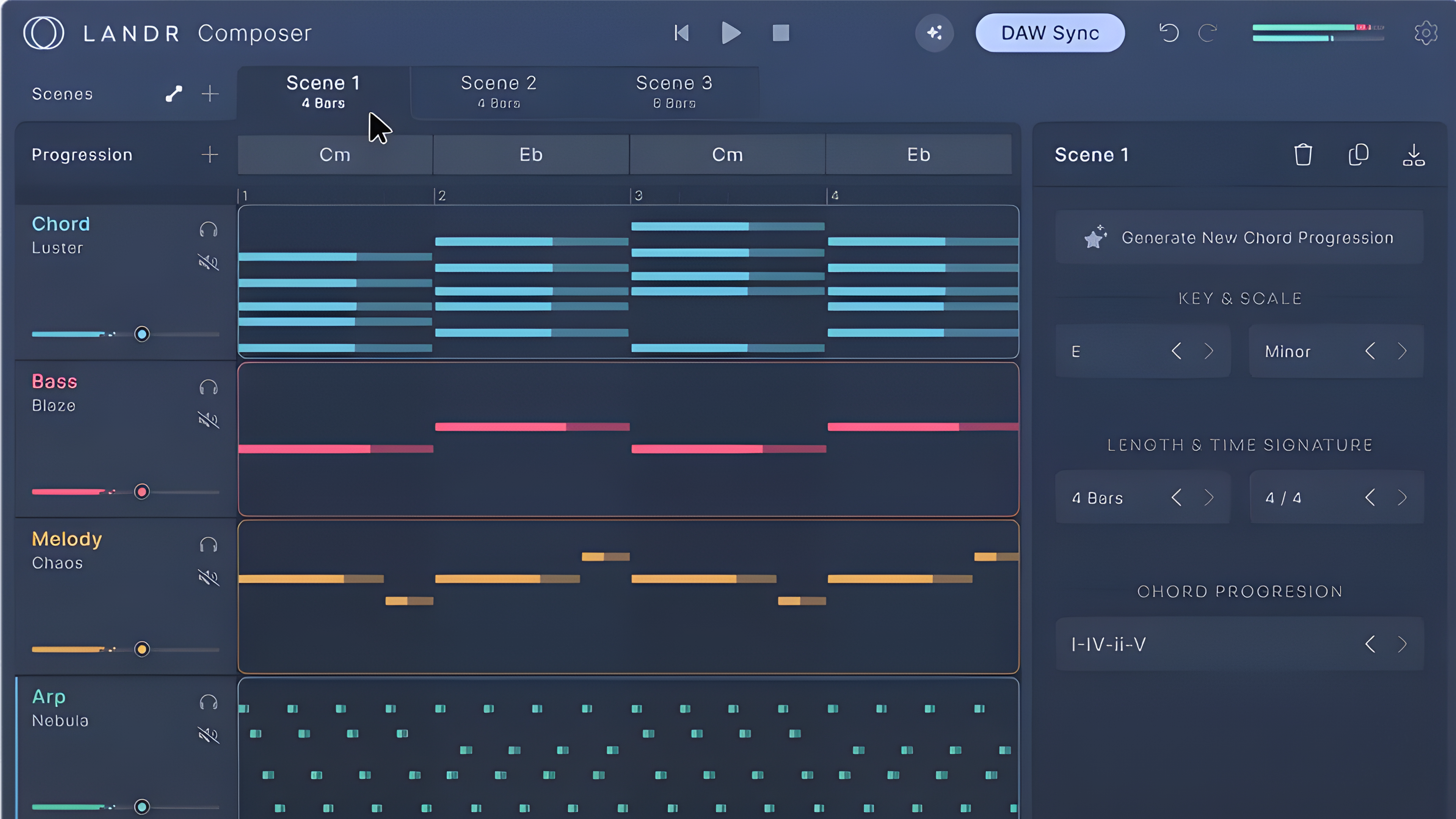Generate New Chord Progression

click(x=1239, y=237)
